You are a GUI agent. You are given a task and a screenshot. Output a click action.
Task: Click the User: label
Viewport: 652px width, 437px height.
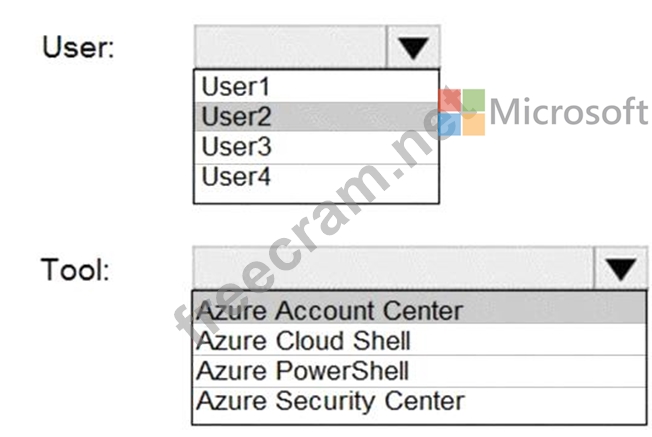point(78,47)
